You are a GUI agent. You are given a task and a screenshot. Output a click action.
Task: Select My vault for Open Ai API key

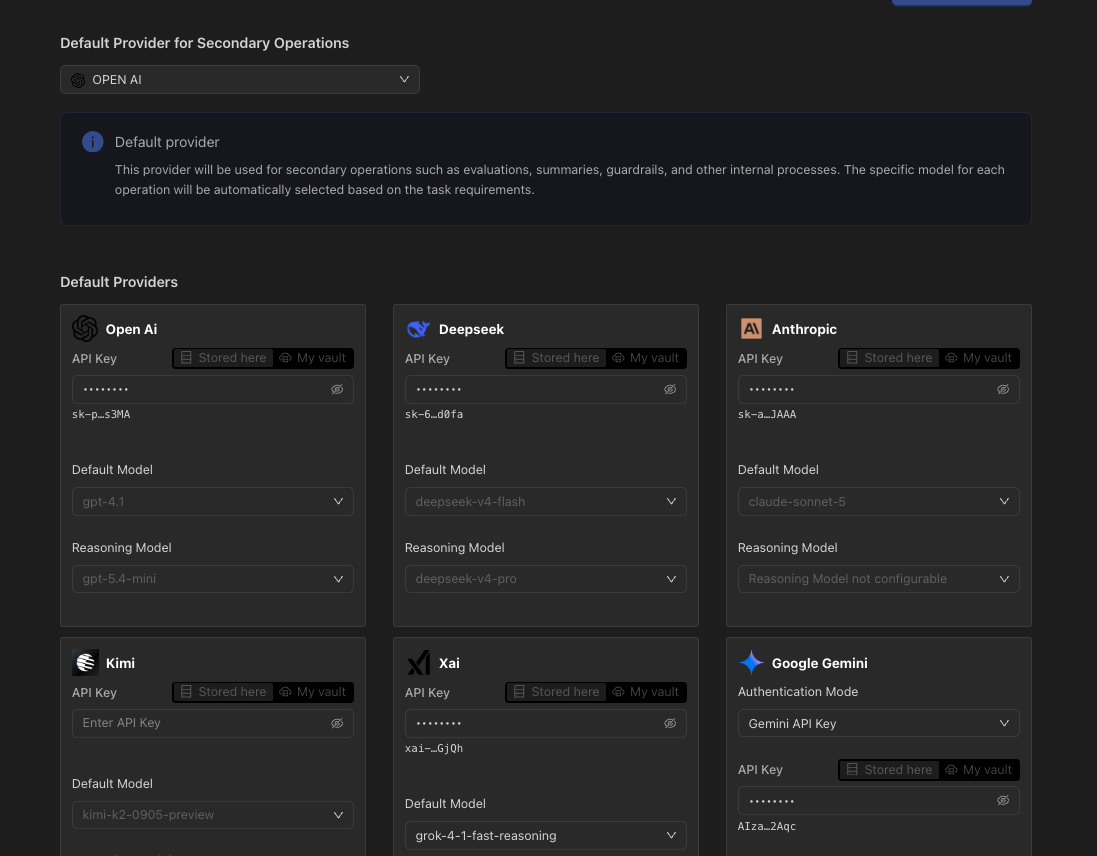coord(313,358)
